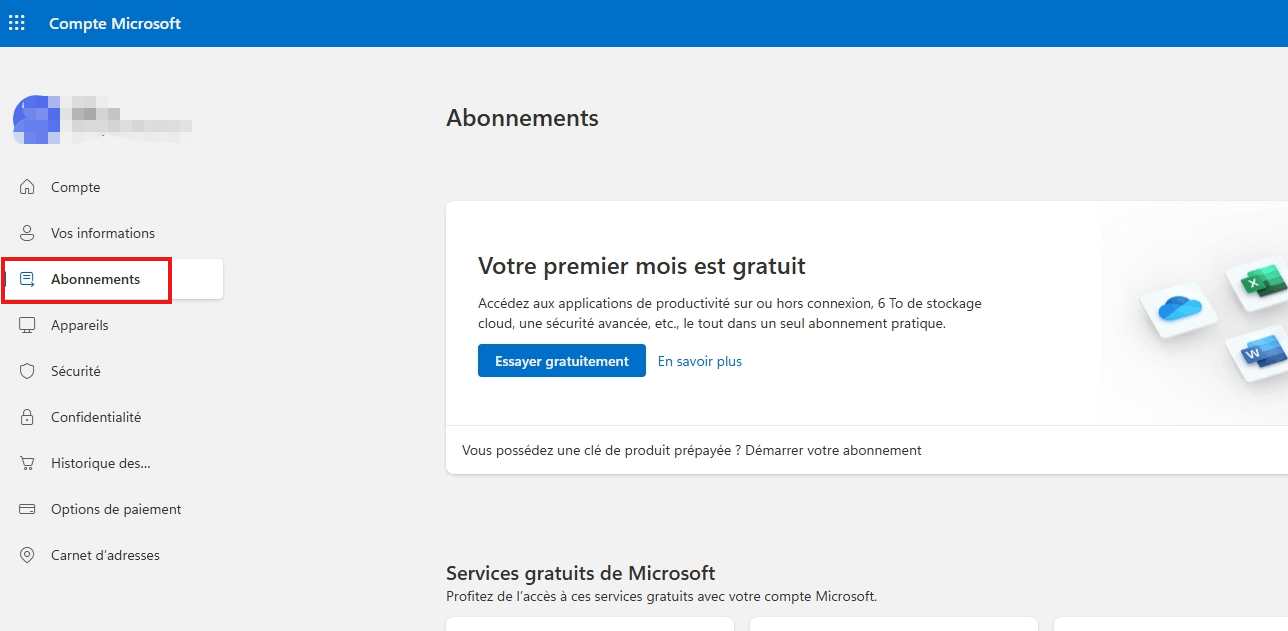
Task: Click the text Profitez de l'accès à ces services
Action: coord(661,596)
